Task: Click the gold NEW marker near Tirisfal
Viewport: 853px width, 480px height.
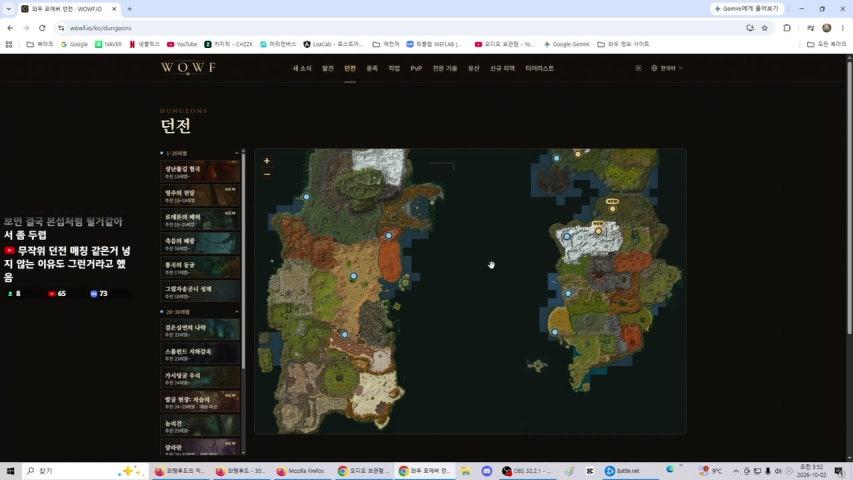Action: pyautogui.click(x=613, y=208)
